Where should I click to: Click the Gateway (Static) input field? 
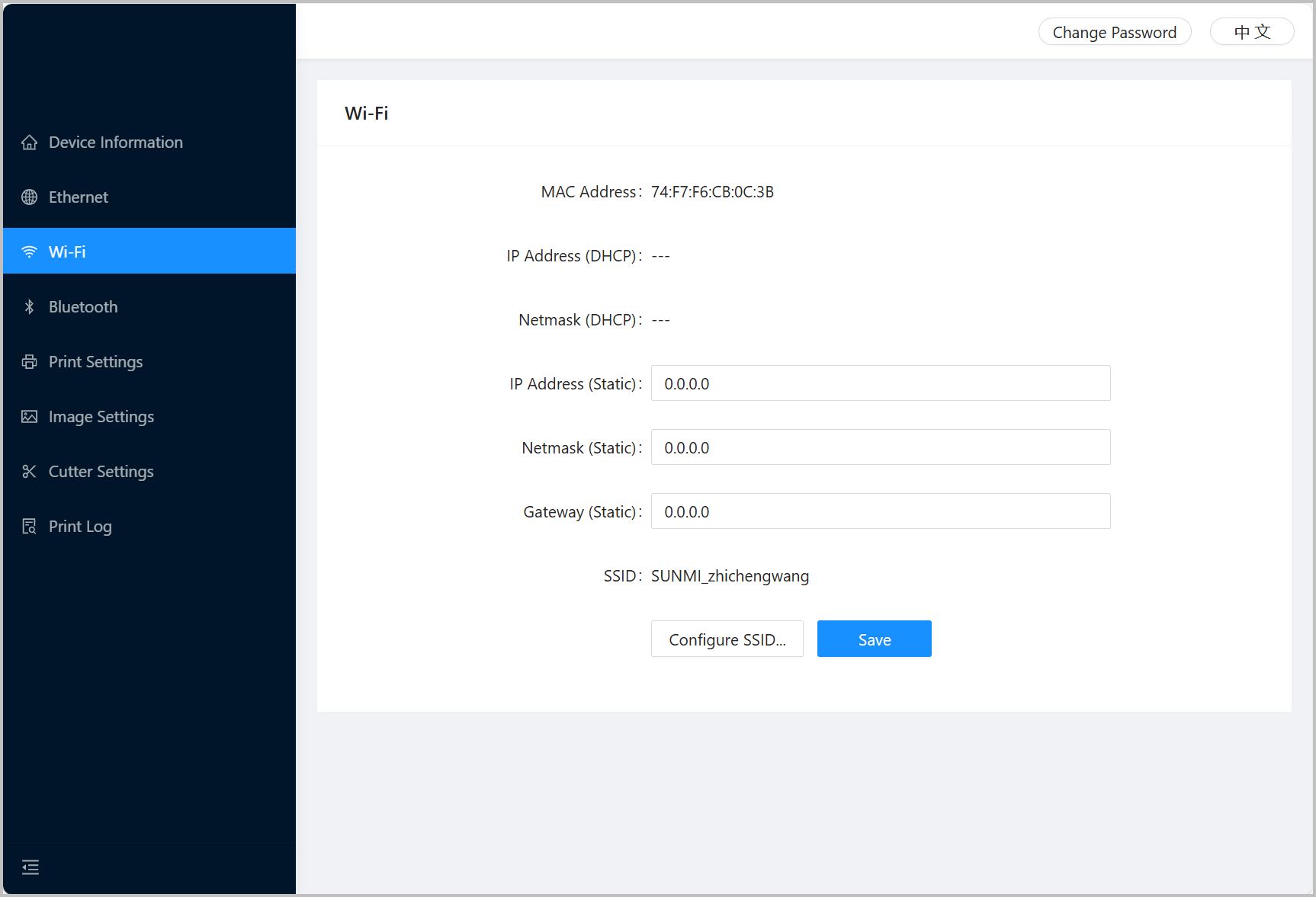[x=880, y=511]
